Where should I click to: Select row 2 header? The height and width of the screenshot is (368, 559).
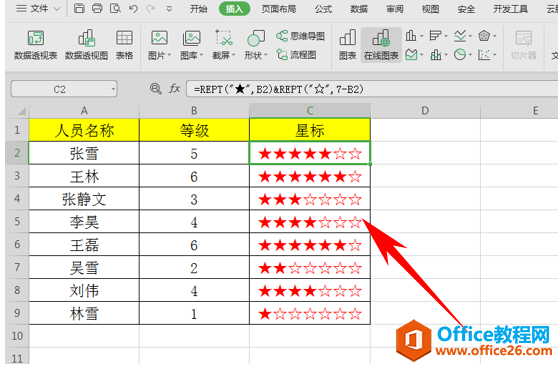point(17,153)
